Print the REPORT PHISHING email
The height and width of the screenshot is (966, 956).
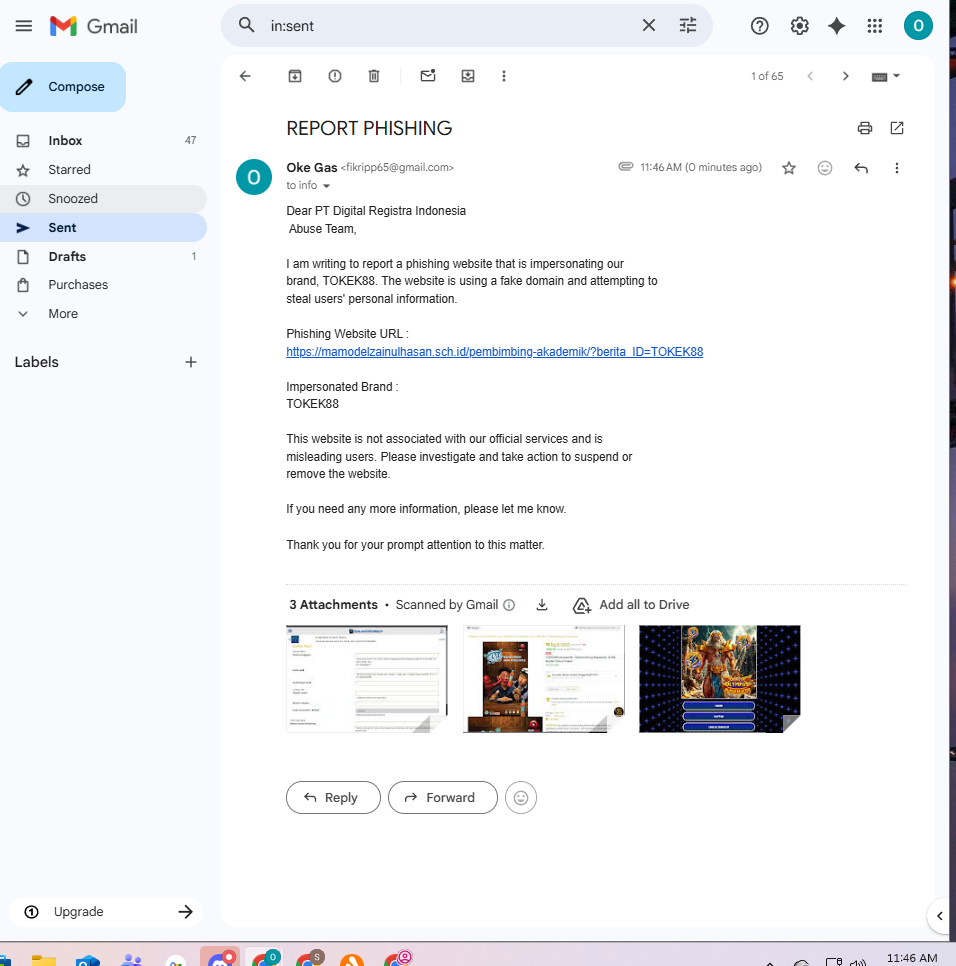(x=865, y=128)
